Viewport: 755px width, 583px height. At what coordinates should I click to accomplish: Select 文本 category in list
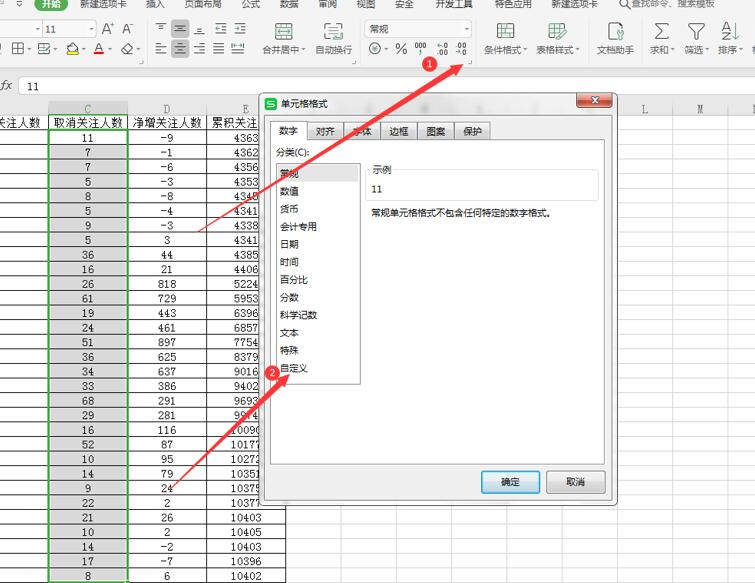click(x=318, y=333)
